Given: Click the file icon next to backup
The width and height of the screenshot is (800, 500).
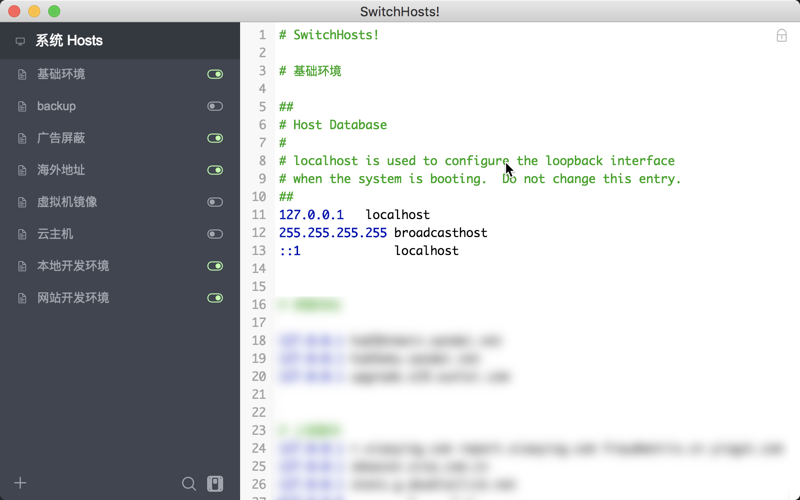Looking at the screenshot, I should pos(22,106).
